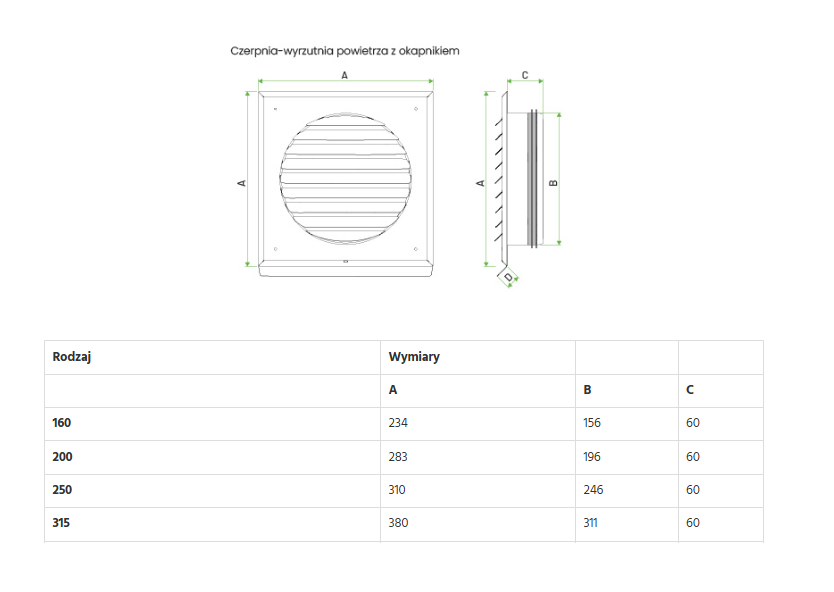Select the row label 200

click(62, 457)
